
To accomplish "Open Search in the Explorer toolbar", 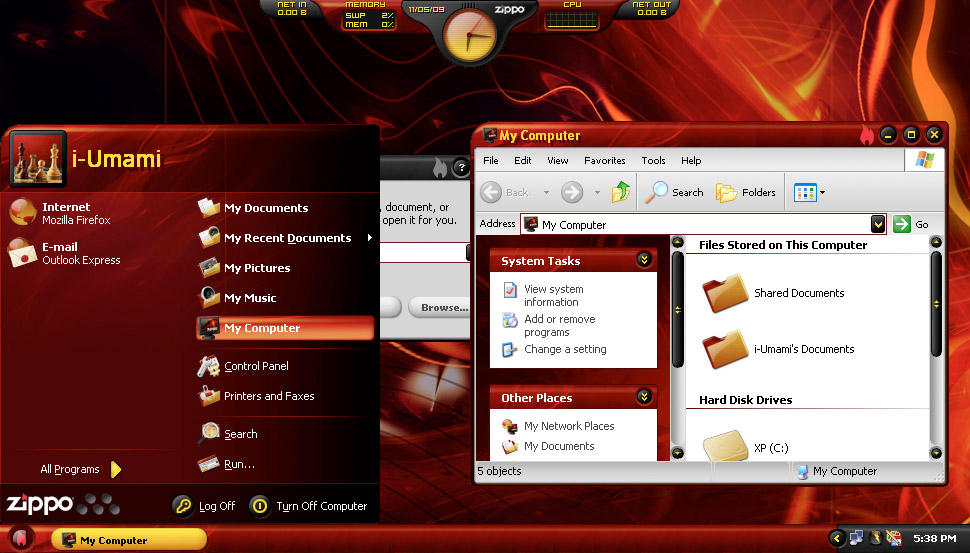I will (675, 192).
